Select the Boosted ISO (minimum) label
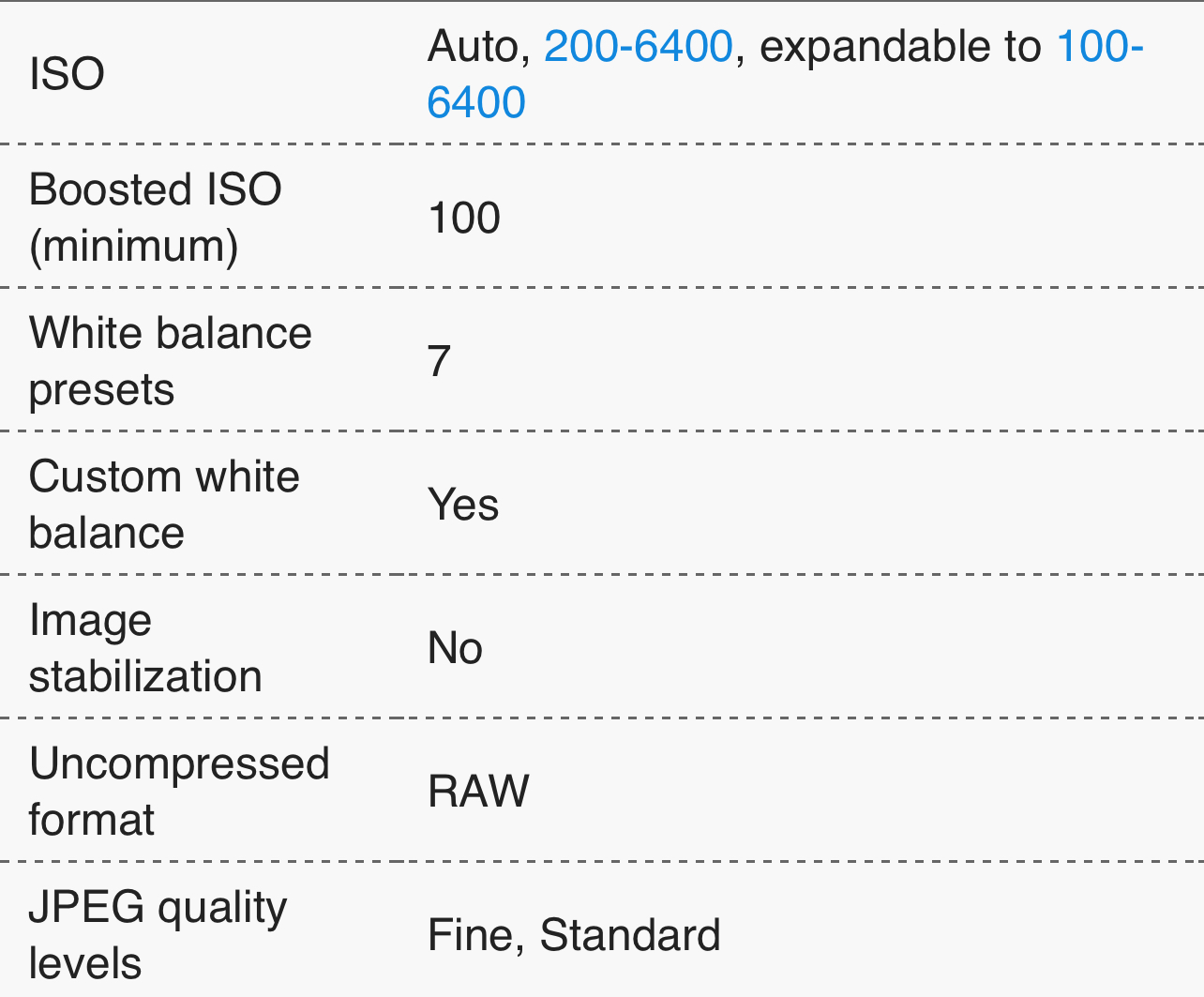Screen dimensions: 1204x997 [x=156, y=218]
